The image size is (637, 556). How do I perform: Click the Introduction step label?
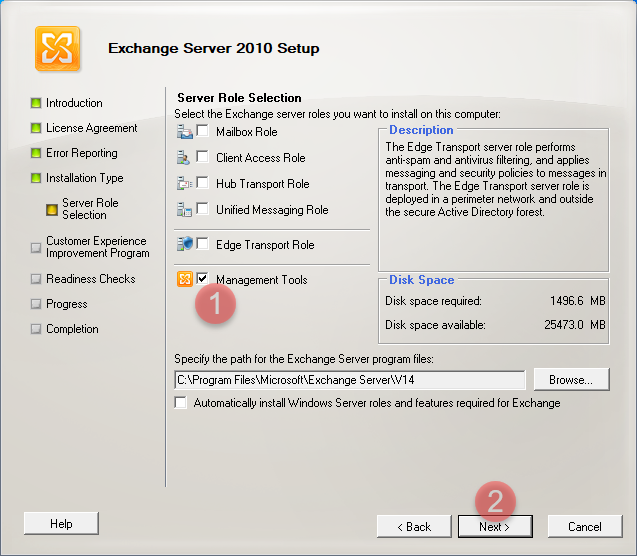74,103
